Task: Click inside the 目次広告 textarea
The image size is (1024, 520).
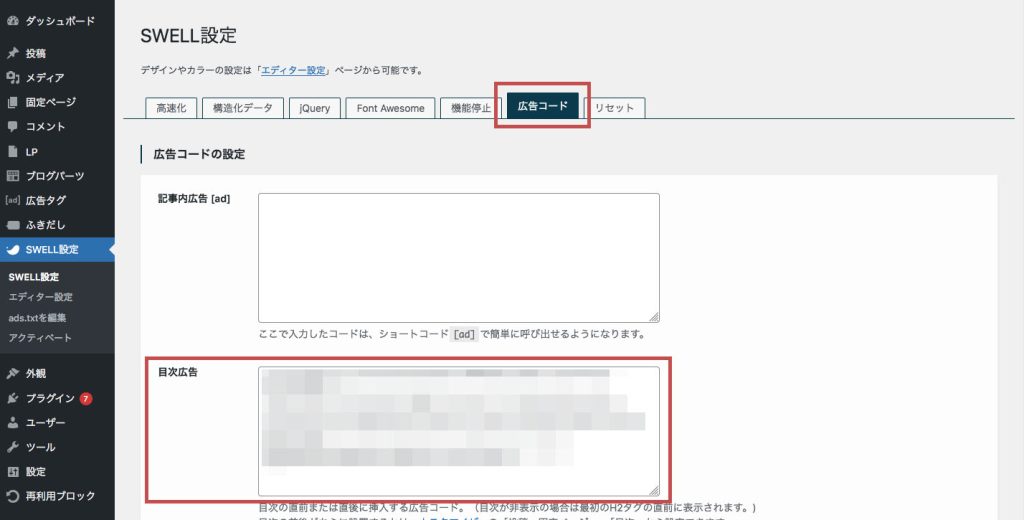Action: point(458,431)
